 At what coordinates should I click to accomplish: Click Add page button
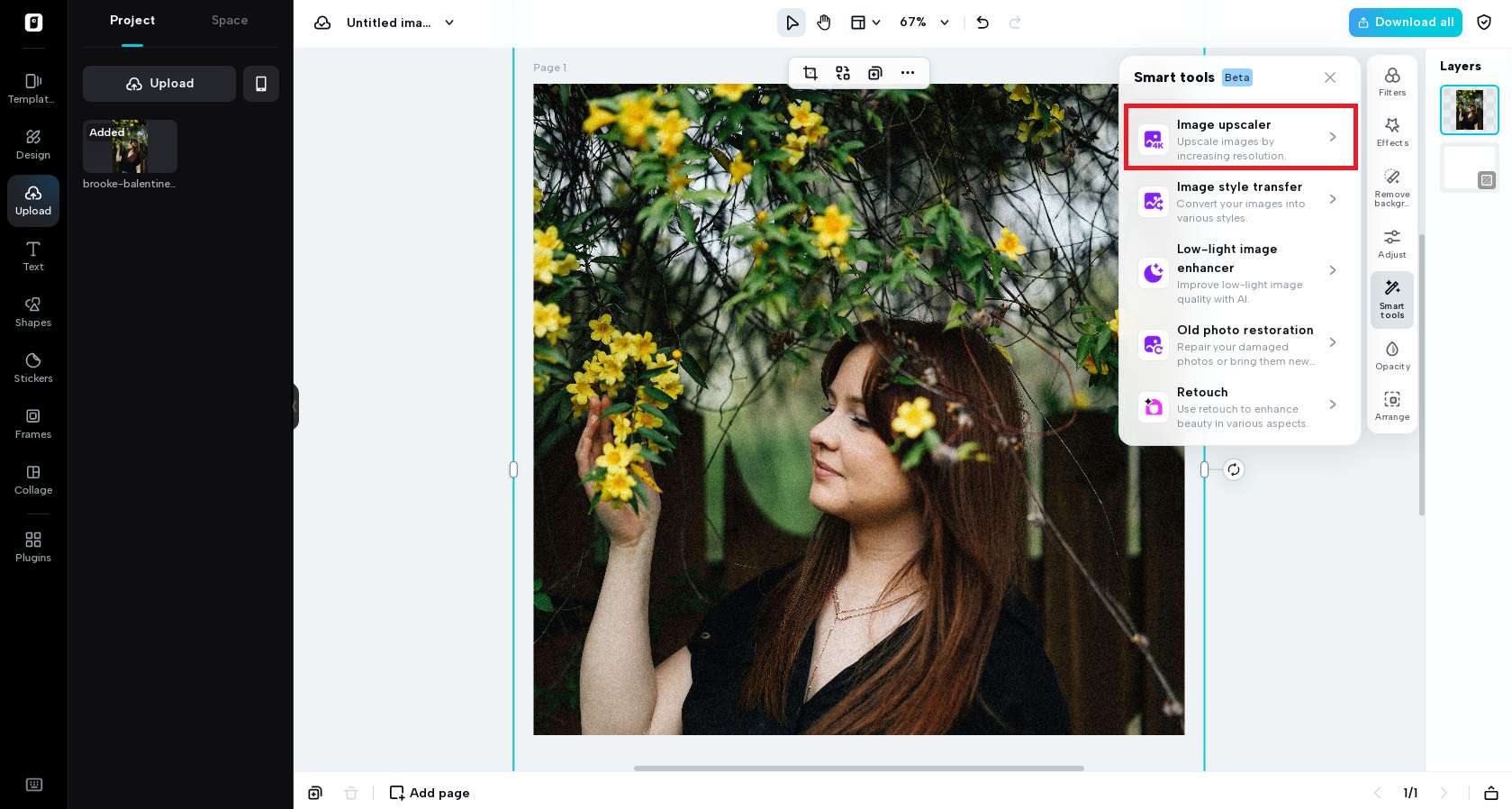[x=430, y=793]
